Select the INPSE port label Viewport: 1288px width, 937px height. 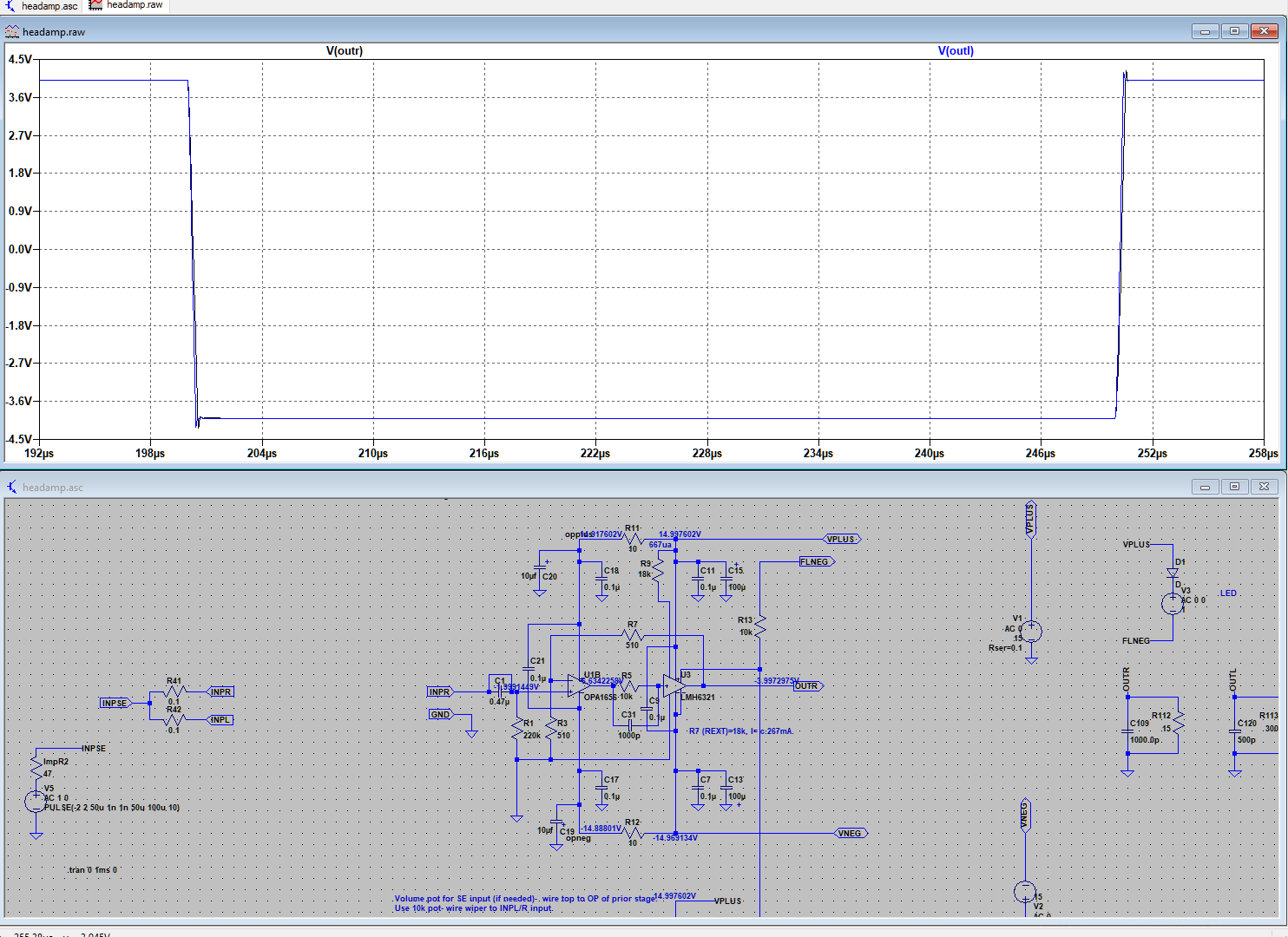pyautogui.click(x=116, y=703)
